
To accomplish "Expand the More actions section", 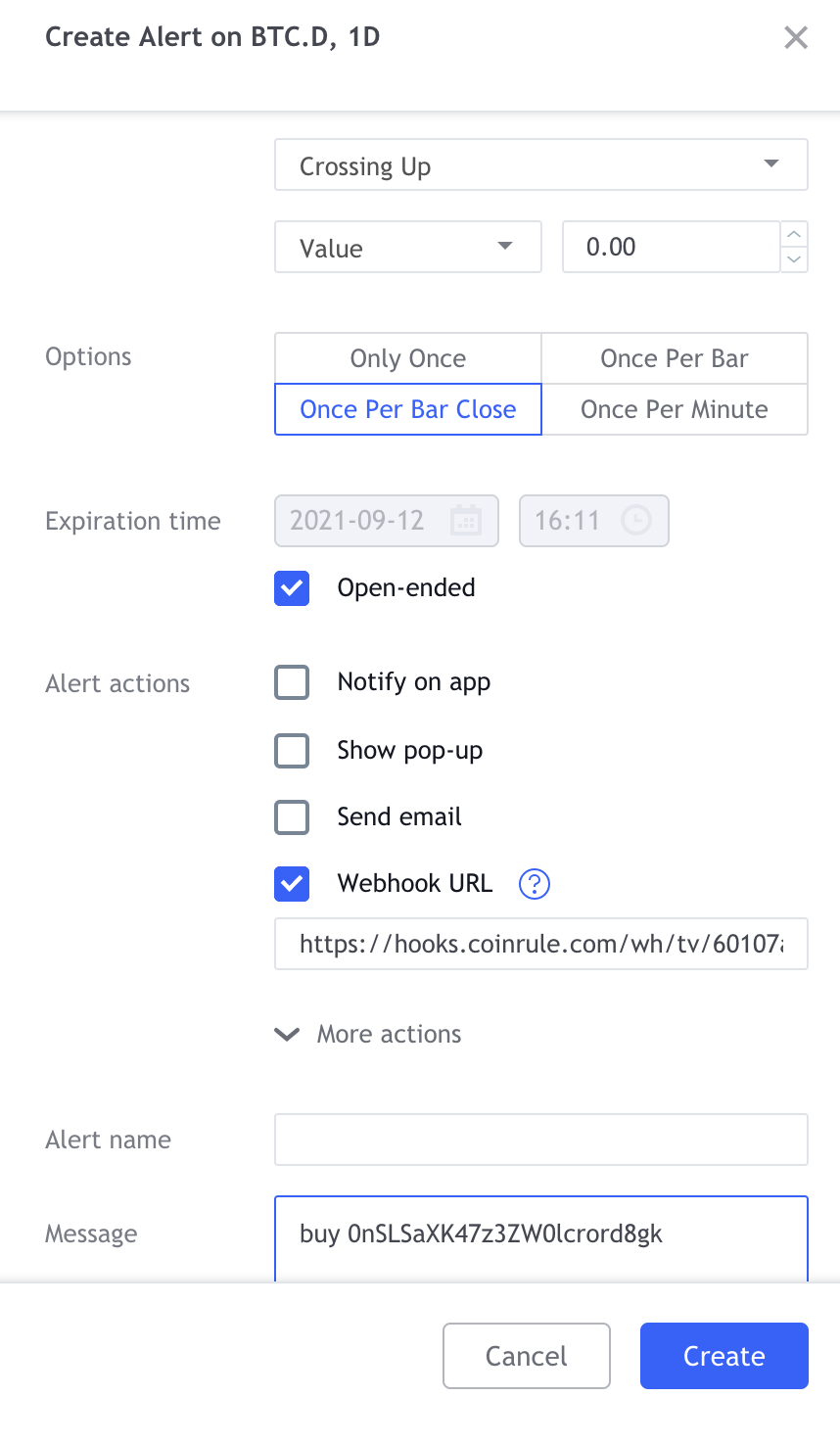I will pyautogui.click(x=368, y=1035).
